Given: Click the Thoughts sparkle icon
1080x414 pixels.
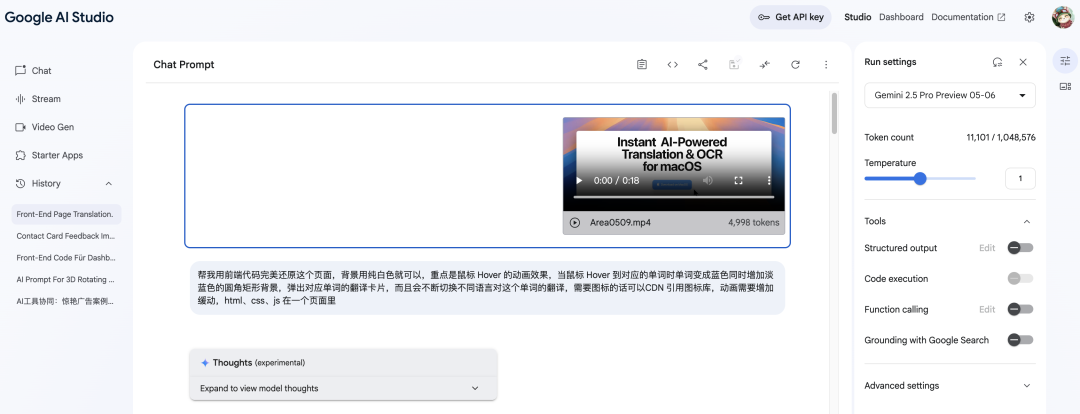Looking at the screenshot, I should click(205, 363).
